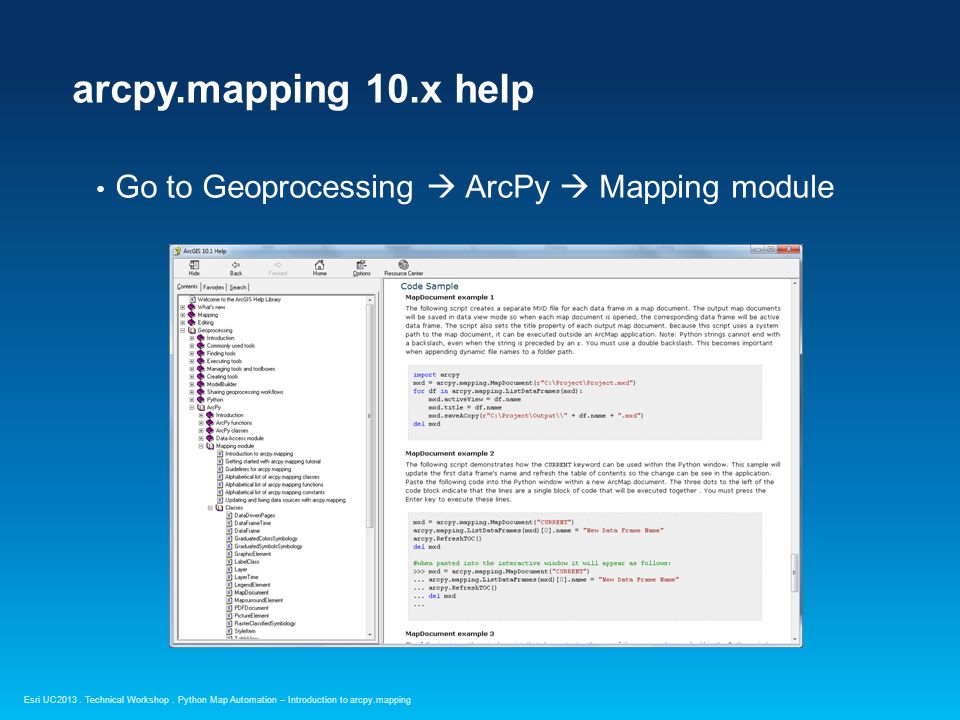Select the DataFrame class topic

click(247, 531)
